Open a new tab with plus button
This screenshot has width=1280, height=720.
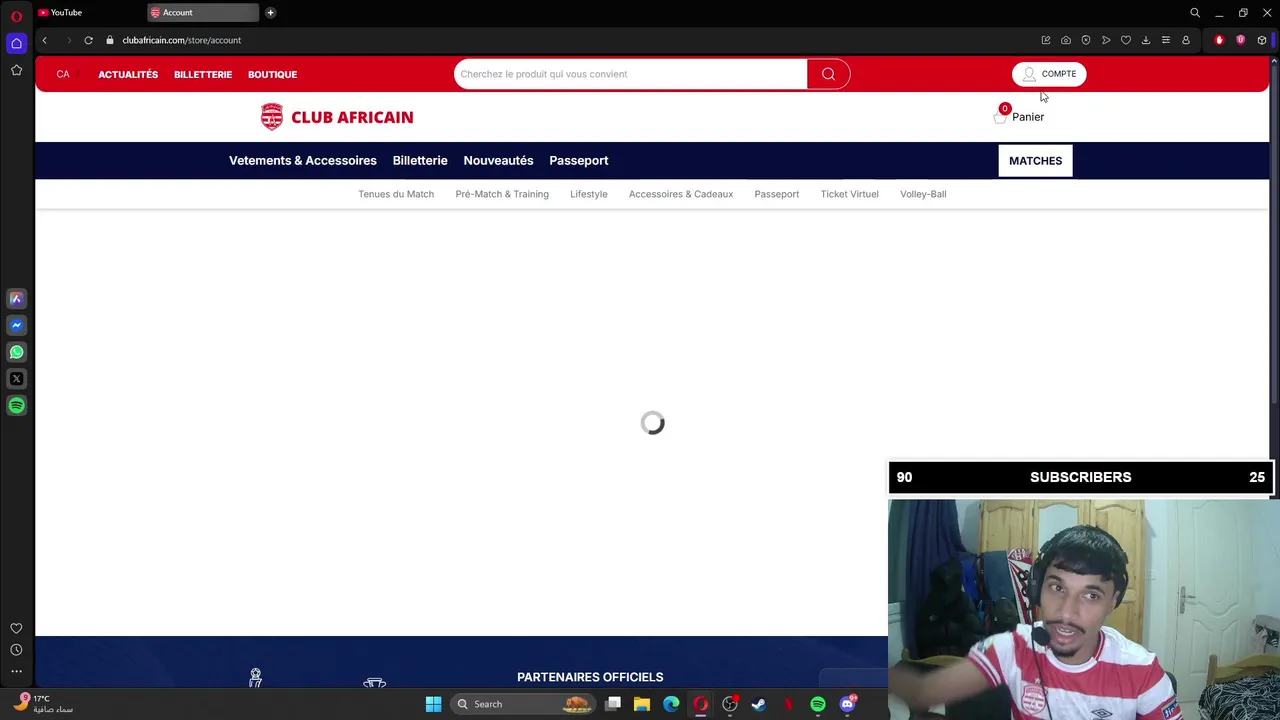pos(270,12)
